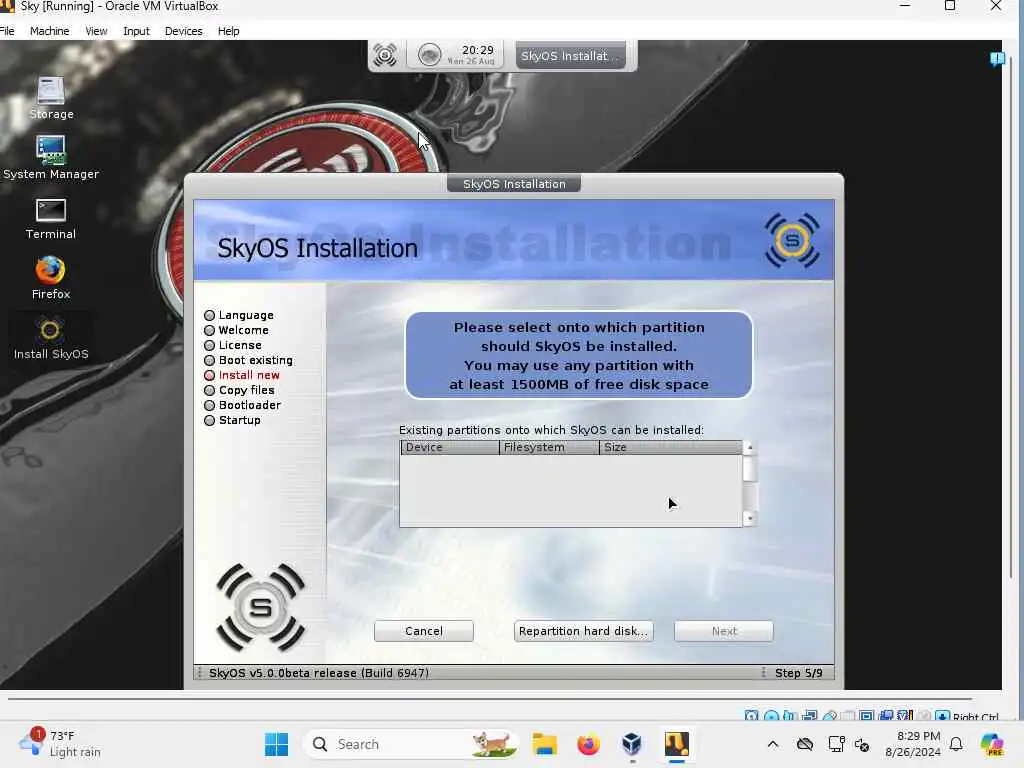Screen dimensions: 1024x768
Task: Click the partition list scroll up arrow
Action: click(750, 447)
